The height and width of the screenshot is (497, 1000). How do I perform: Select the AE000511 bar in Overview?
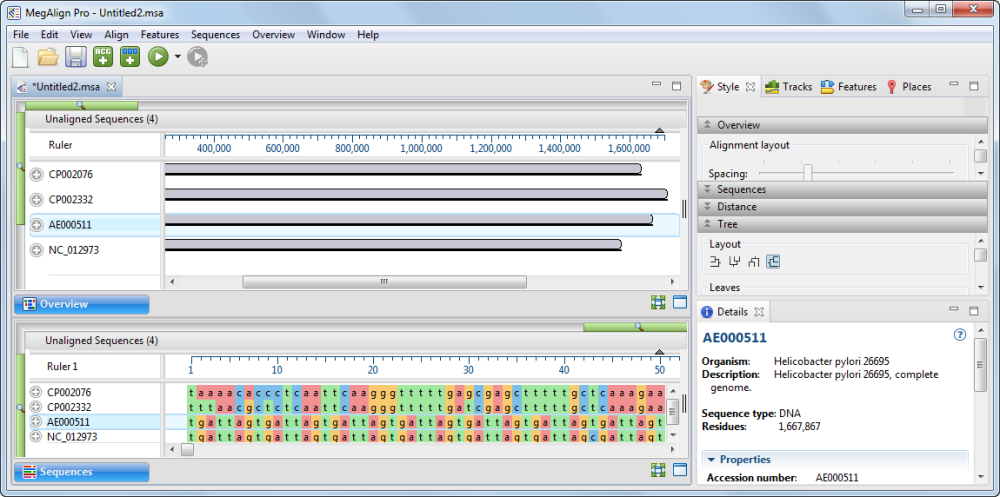pos(409,219)
